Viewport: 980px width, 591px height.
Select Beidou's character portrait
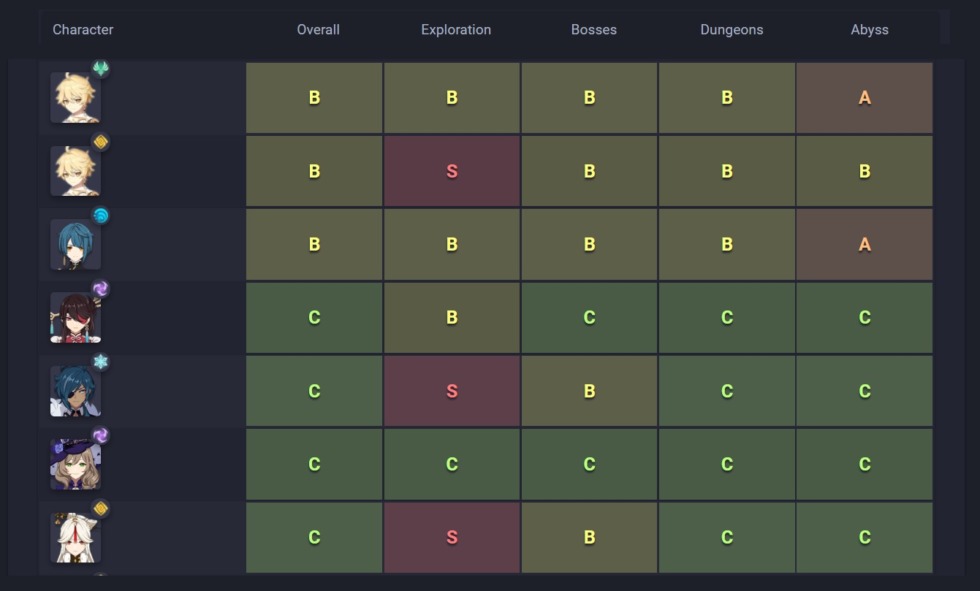pos(75,318)
